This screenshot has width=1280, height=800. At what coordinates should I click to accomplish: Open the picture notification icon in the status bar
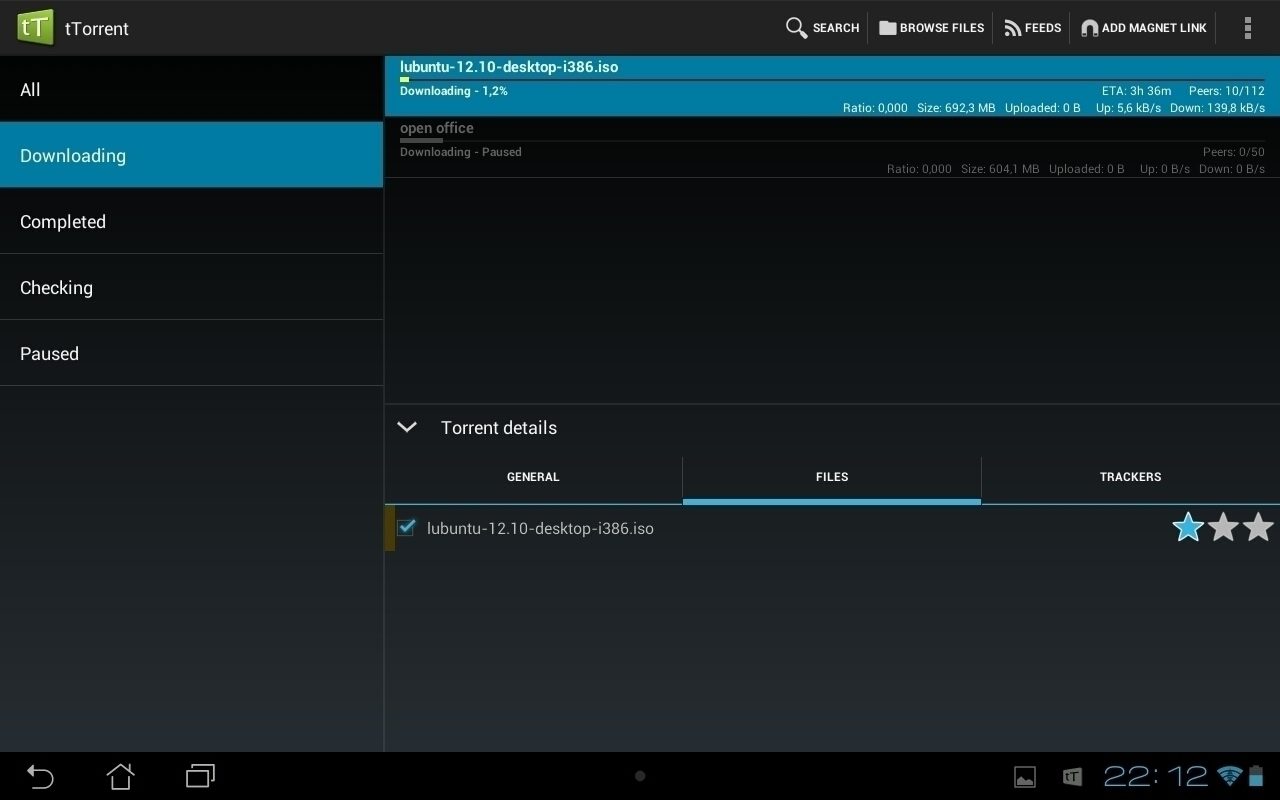tap(1025, 776)
